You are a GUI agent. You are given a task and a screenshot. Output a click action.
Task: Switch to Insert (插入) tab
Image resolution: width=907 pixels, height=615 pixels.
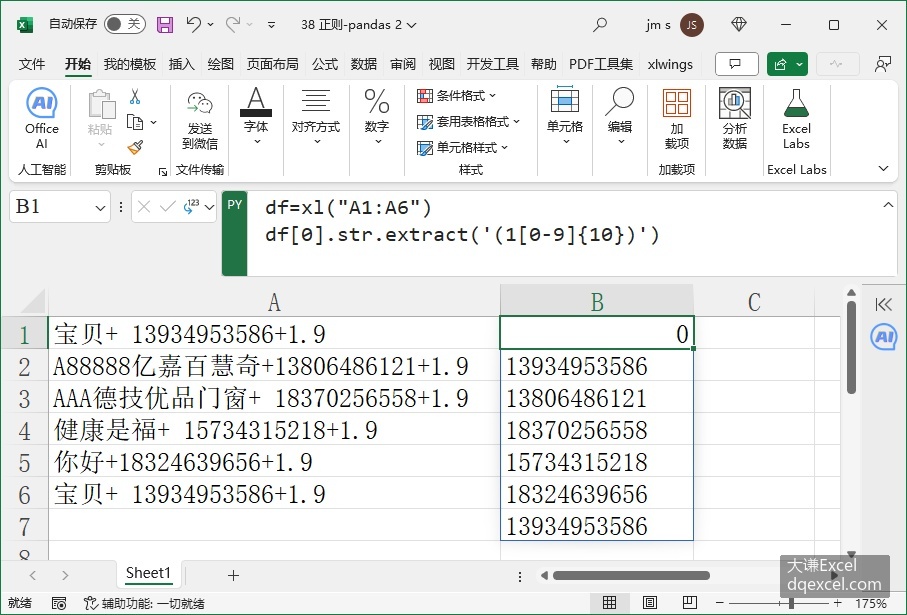(182, 64)
